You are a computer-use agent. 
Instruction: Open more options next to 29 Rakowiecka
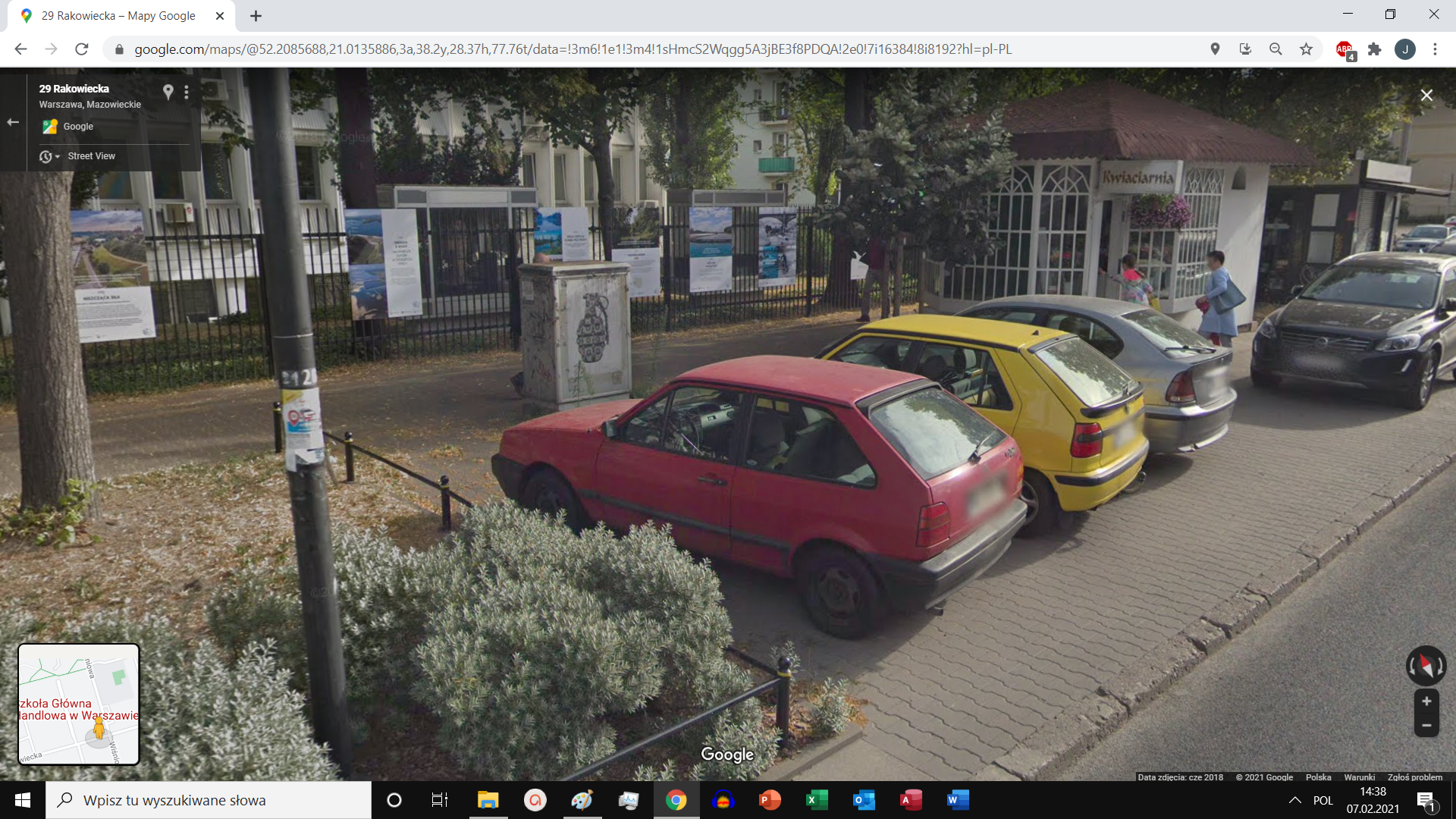(x=187, y=92)
